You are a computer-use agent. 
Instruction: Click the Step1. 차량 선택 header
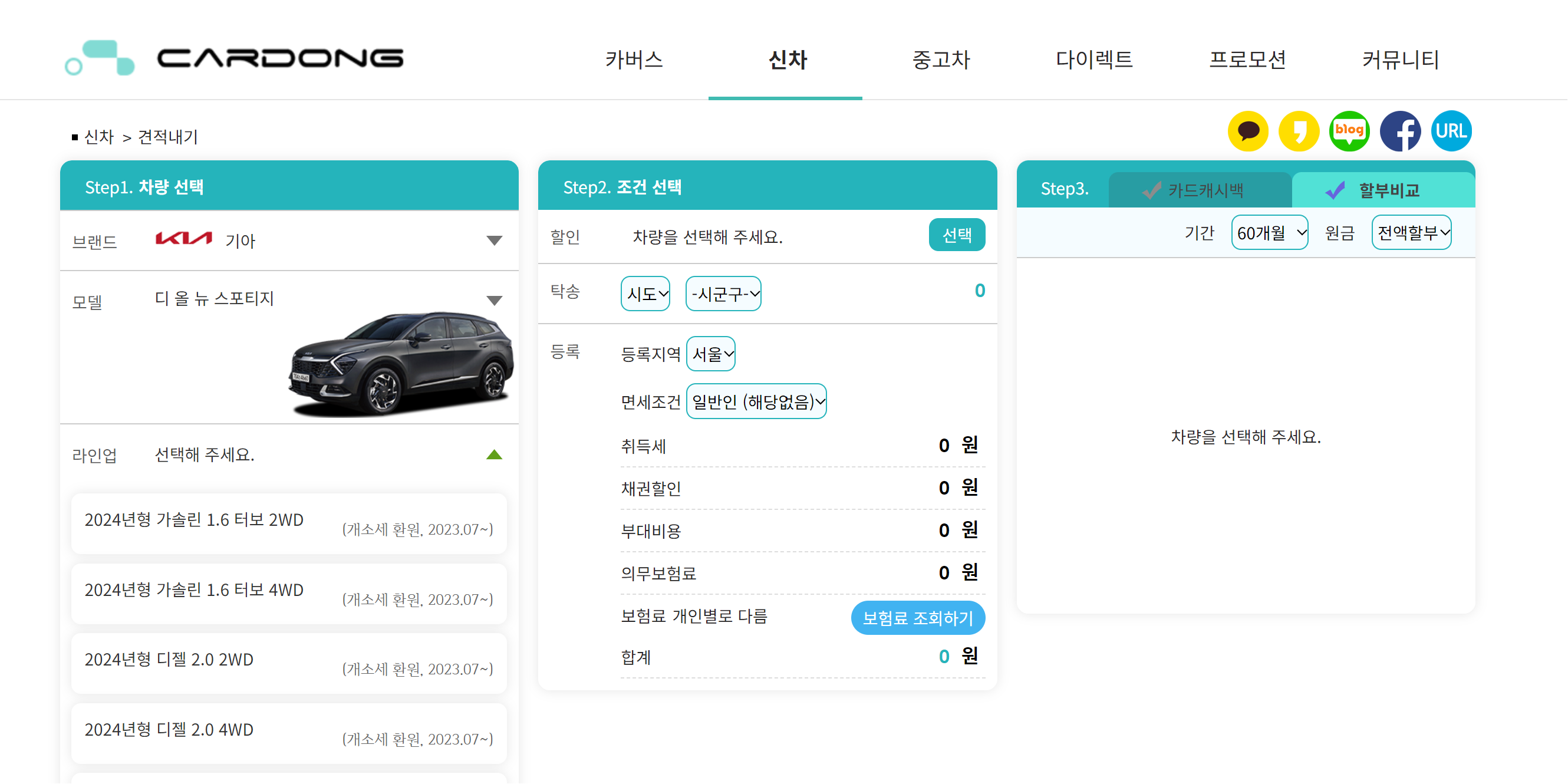144,187
